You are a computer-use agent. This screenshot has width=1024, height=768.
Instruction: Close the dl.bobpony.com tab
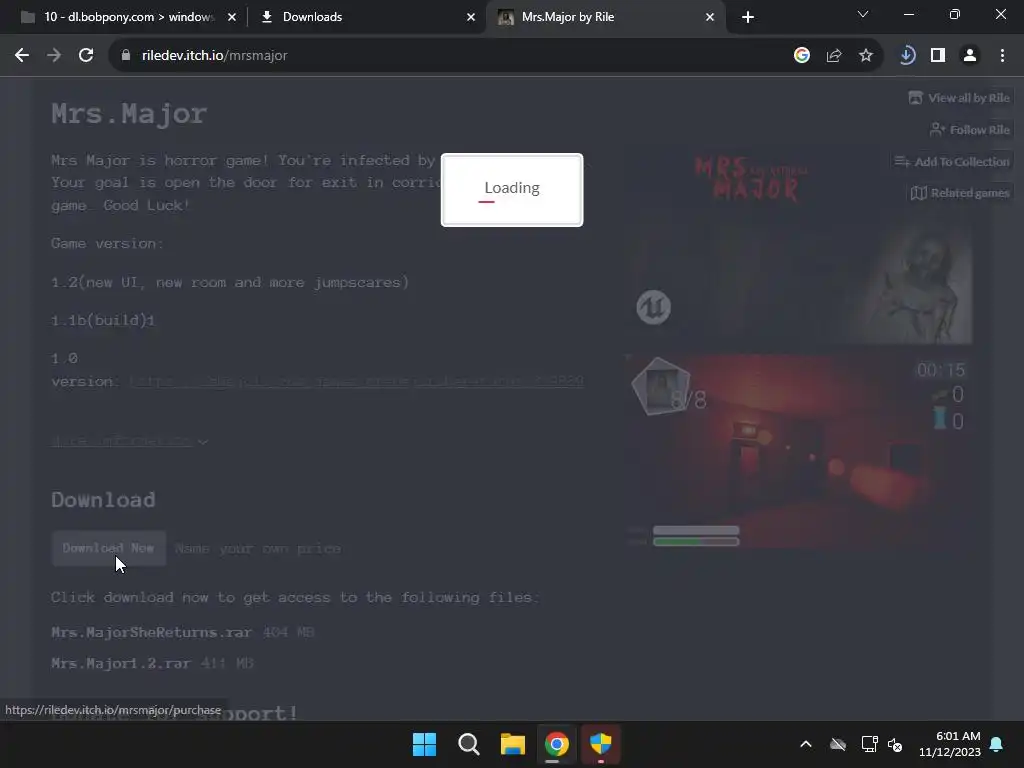[232, 17]
